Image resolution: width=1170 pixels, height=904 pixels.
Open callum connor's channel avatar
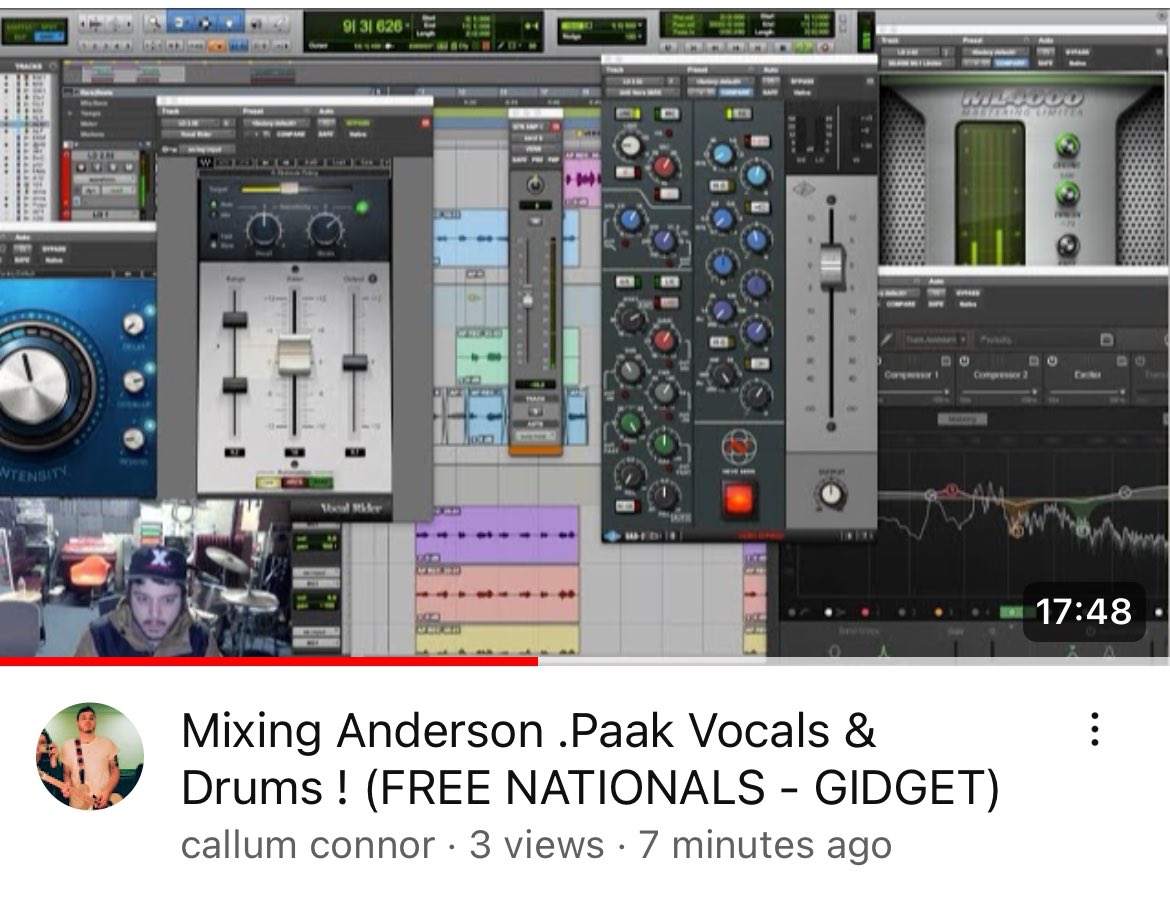click(x=90, y=756)
